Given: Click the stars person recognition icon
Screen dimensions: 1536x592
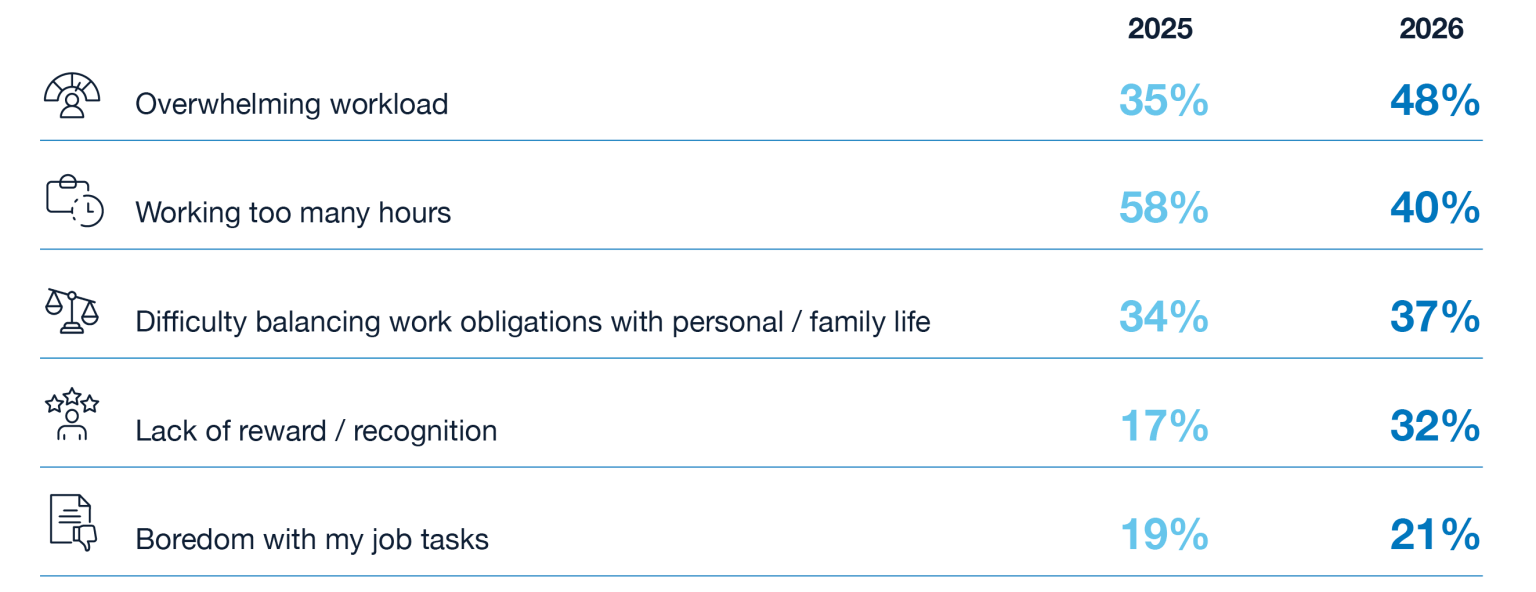Looking at the screenshot, I should point(72,415).
